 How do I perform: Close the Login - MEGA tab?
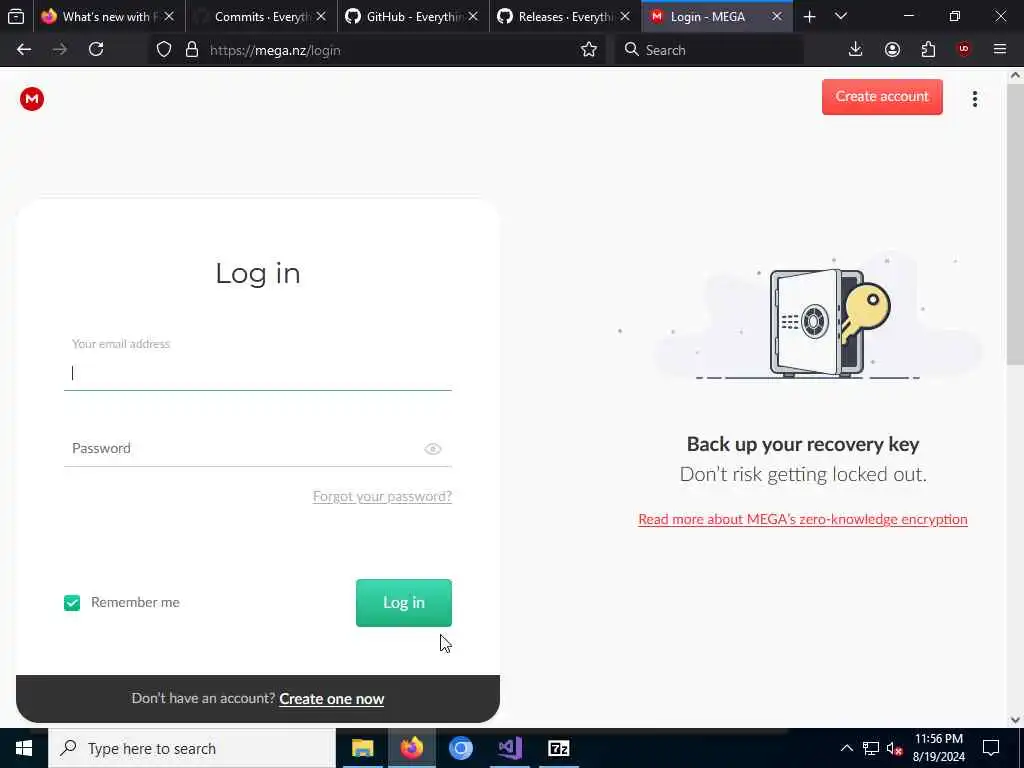click(x=776, y=16)
